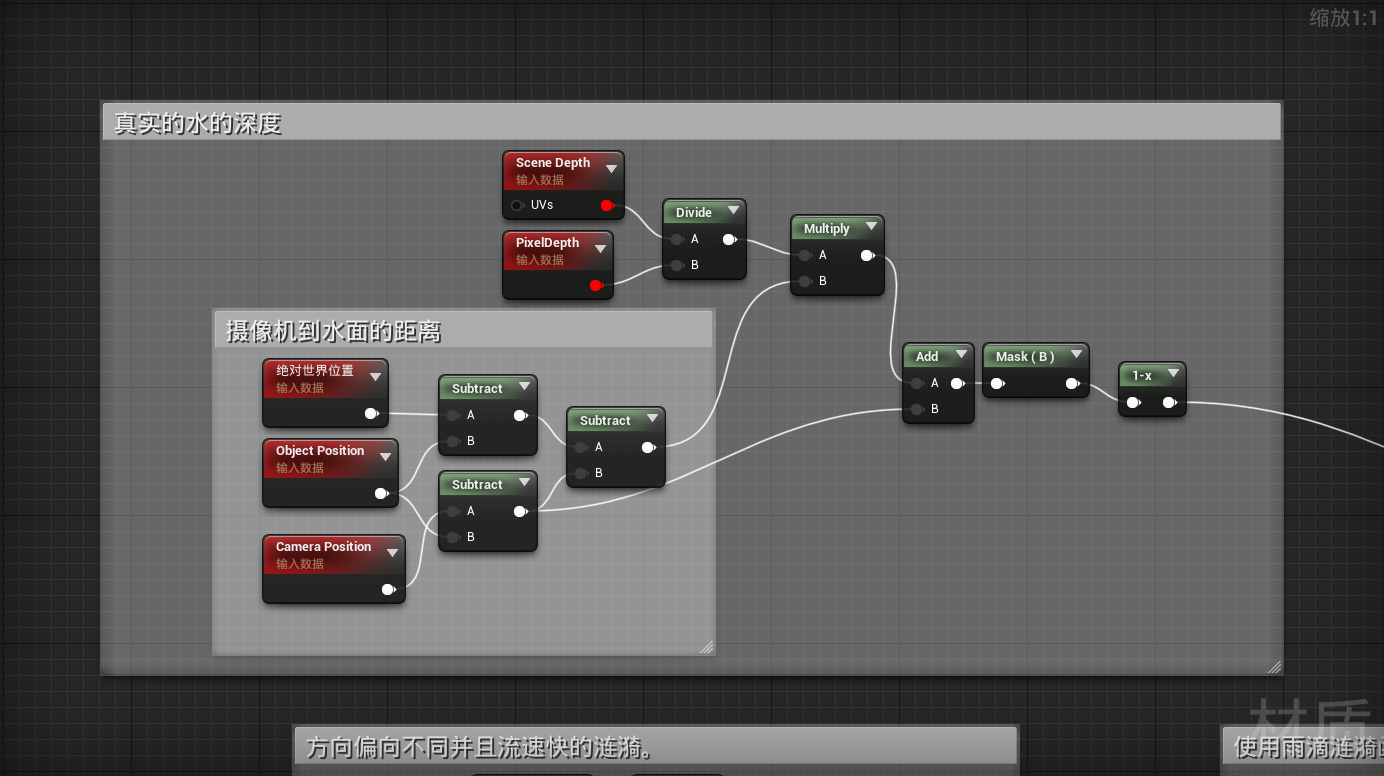1384x776 pixels.
Task: Select the 绝对世界位置 node title
Action: tap(315, 370)
